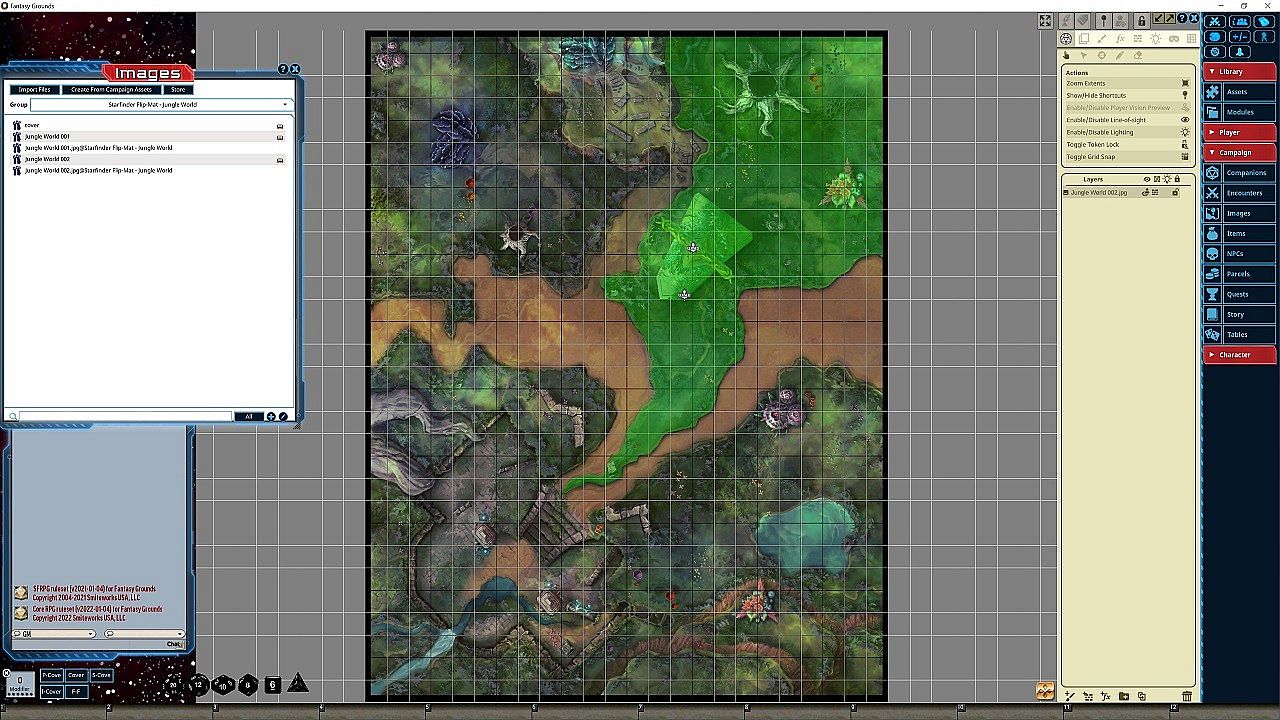Toggle Token Lock action
1280x720 pixels.
point(1128,144)
